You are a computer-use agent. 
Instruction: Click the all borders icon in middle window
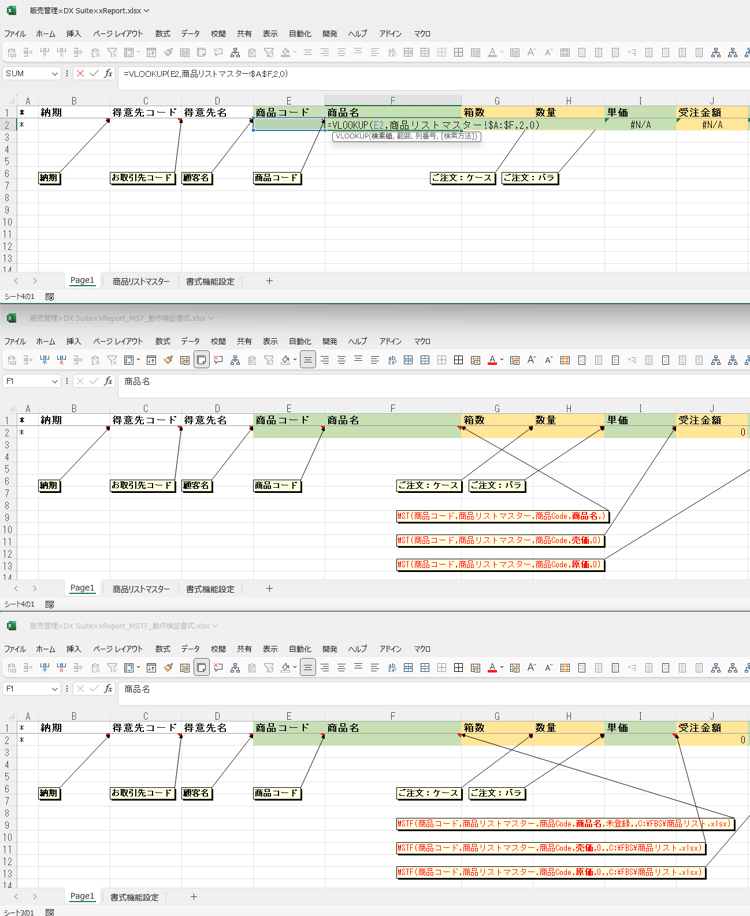(x=459, y=360)
